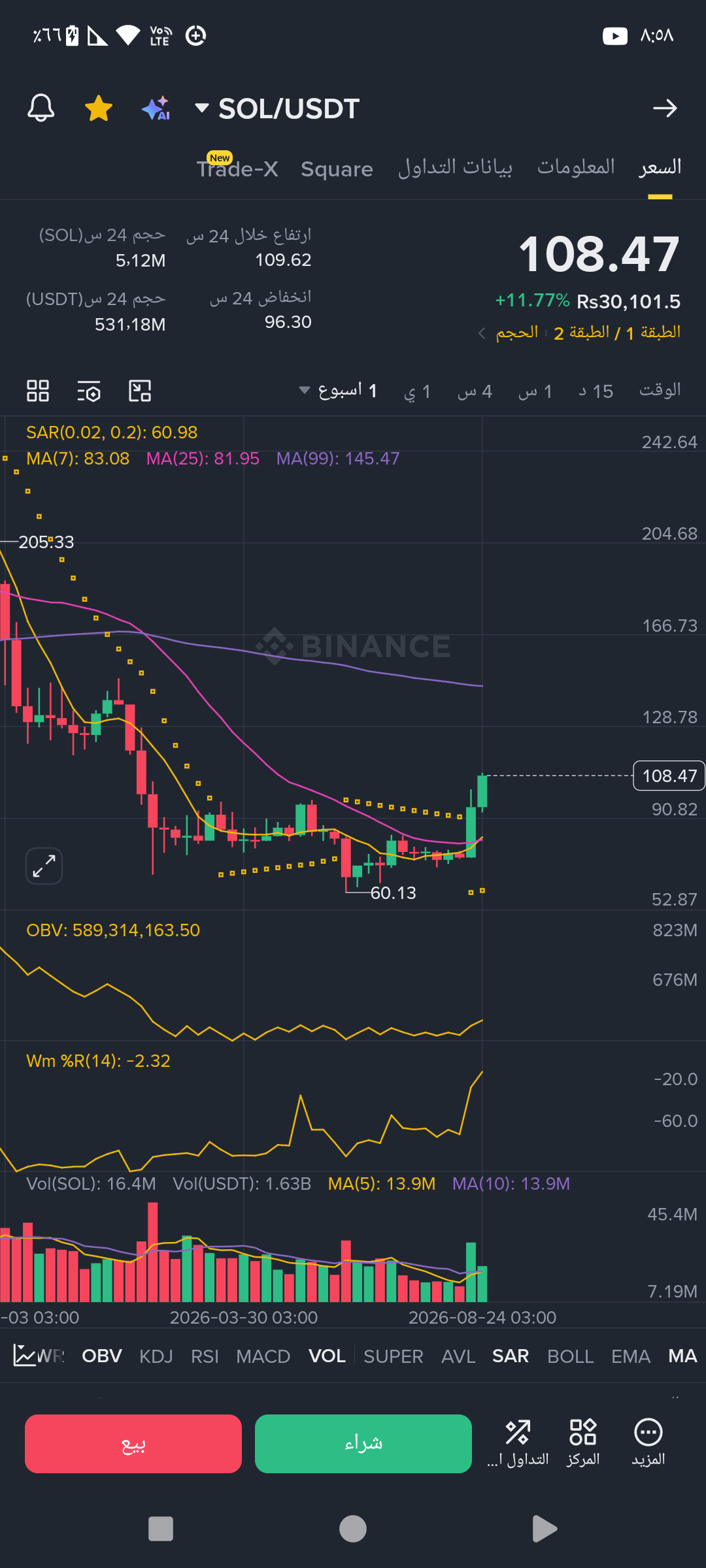Viewport: 706px width, 1568px height.
Task: Toggle the MACD indicator
Action: point(263,1356)
